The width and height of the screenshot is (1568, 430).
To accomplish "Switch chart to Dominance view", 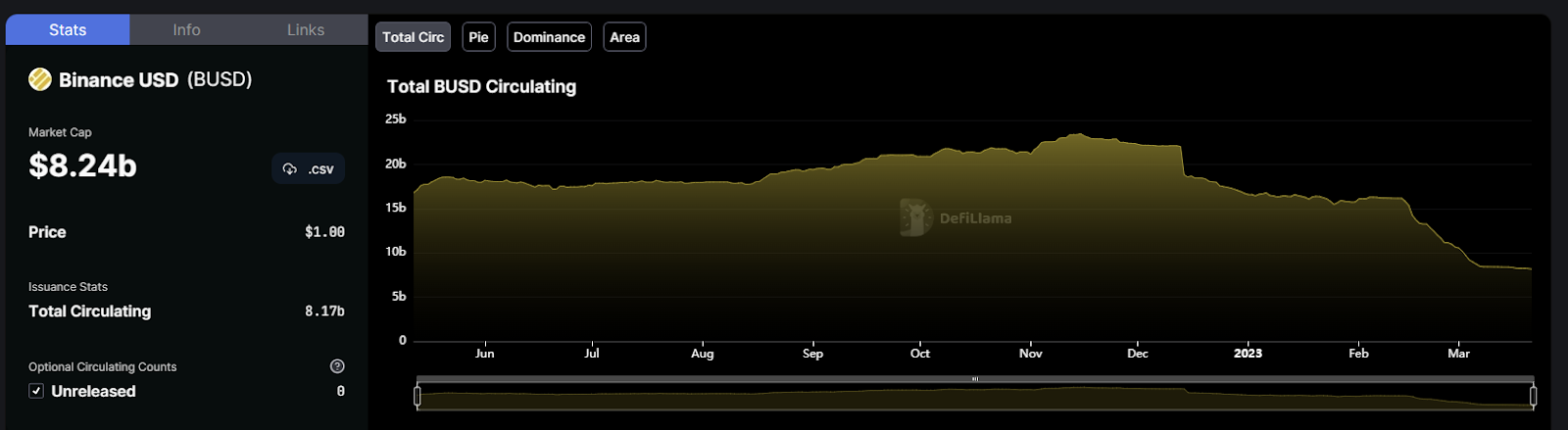I will tap(549, 37).
